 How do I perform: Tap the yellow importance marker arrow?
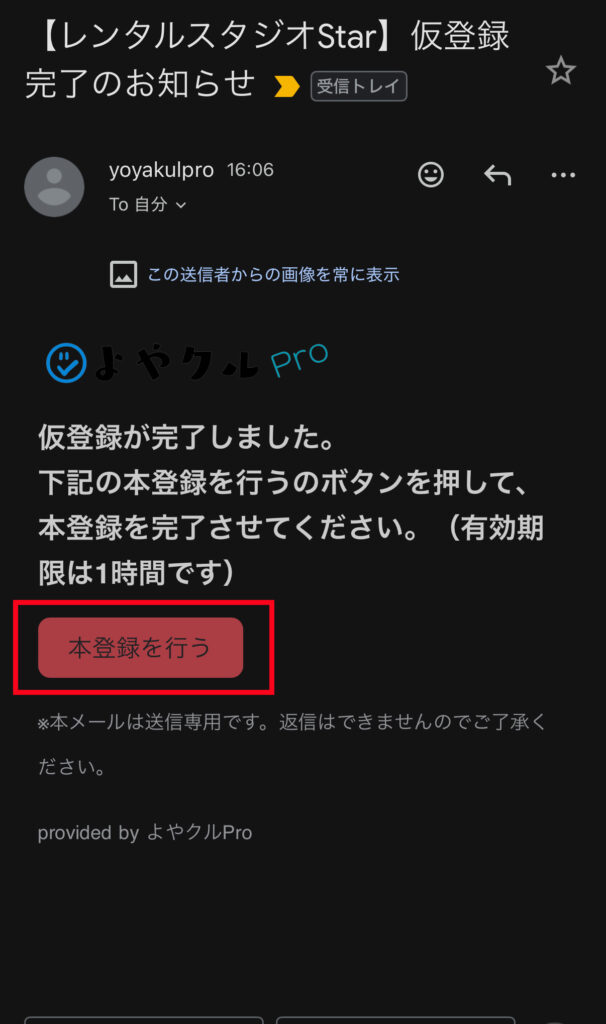point(287,86)
